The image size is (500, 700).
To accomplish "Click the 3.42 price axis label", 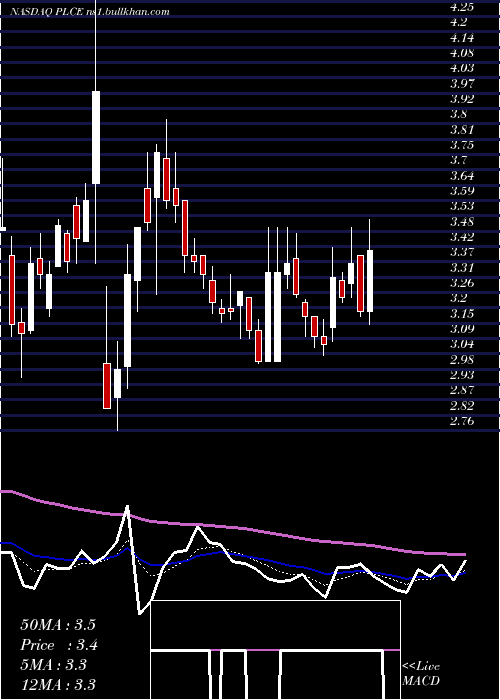I will point(462,237).
